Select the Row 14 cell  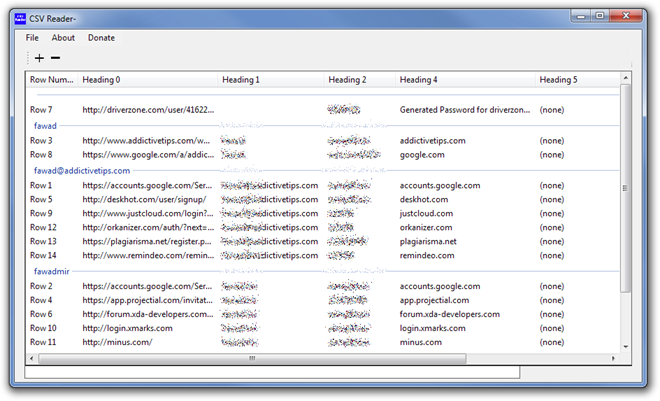43,255
